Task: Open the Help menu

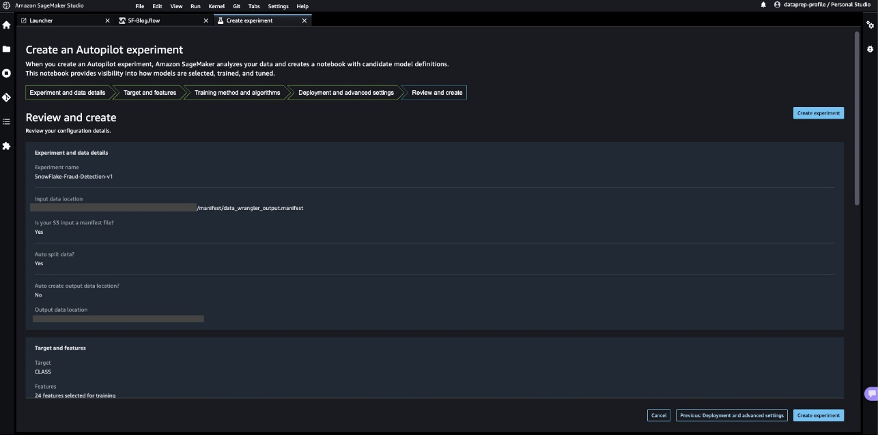Action: pos(302,6)
